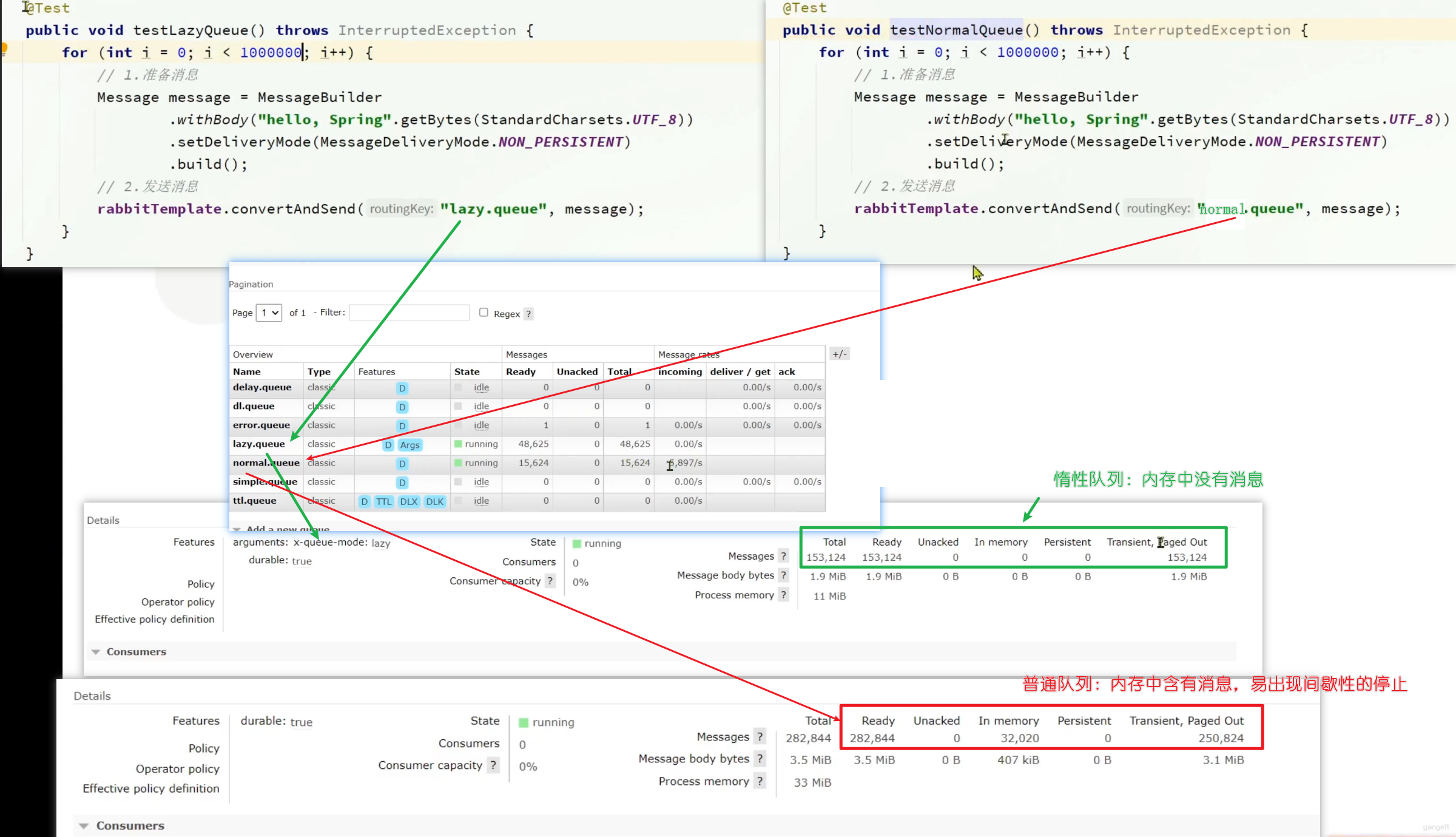Click the D feature badge for lazy.queue
This screenshot has height=837, width=1456.
point(388,445)
